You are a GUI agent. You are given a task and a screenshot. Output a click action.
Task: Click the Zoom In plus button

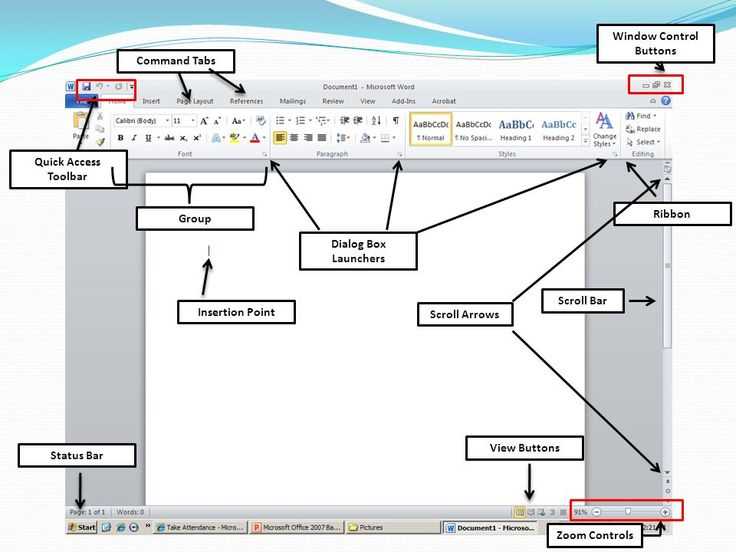[x=665, y=512]
